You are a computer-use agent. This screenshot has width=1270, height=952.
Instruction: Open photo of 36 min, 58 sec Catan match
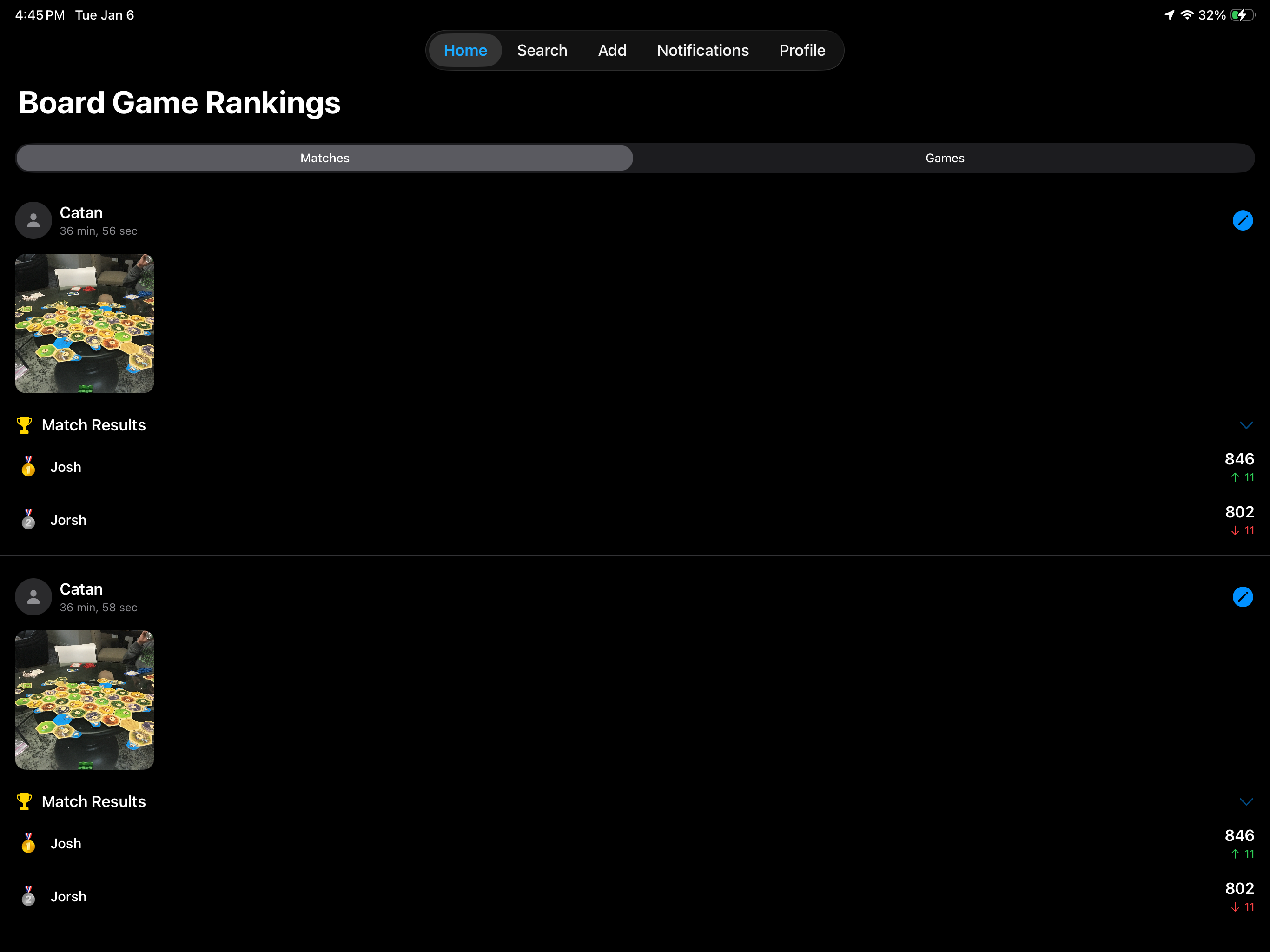(x=85, y=701)
